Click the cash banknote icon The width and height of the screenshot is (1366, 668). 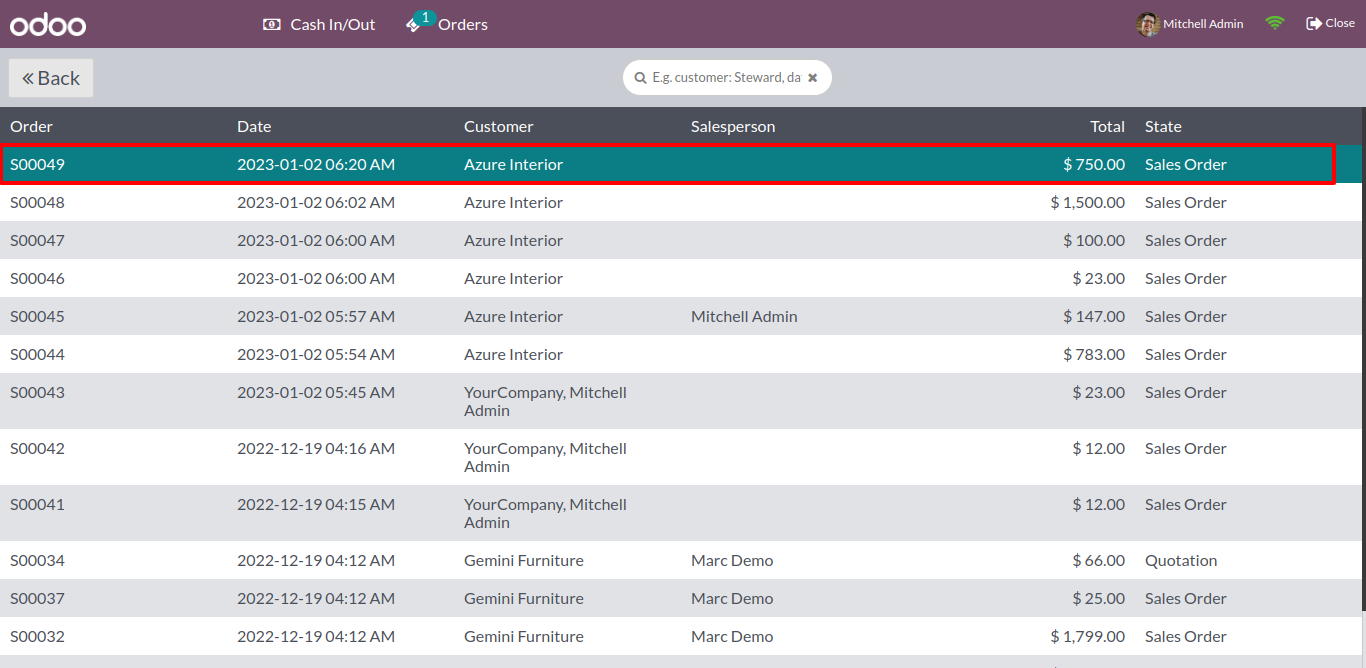click(x=271, y=24)
